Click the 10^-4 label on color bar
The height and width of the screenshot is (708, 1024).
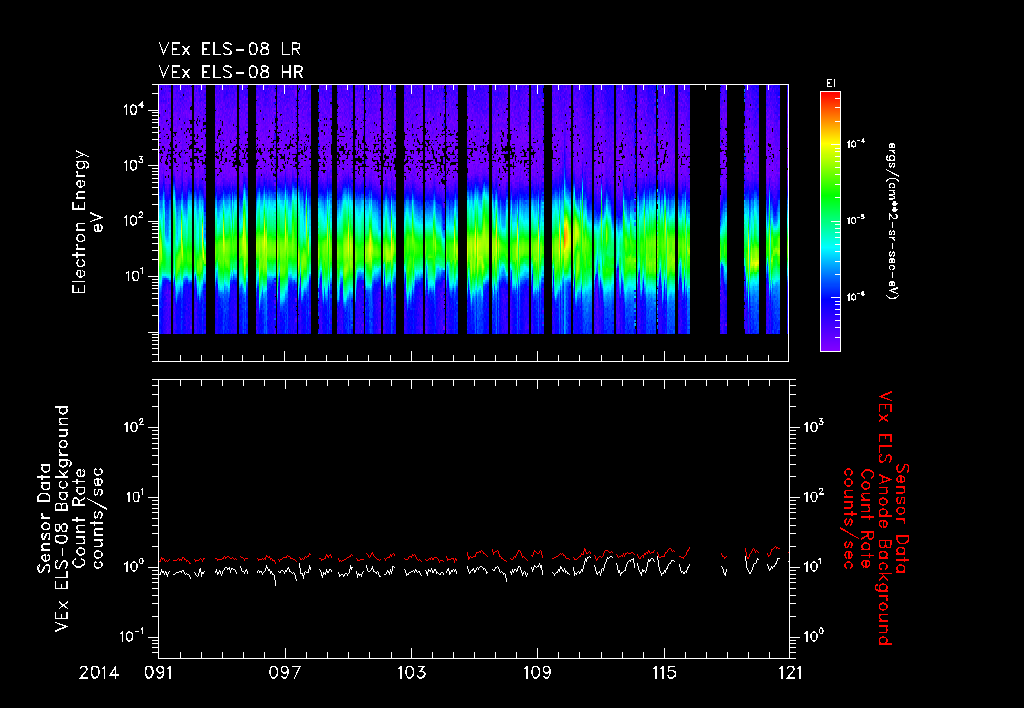856,144
